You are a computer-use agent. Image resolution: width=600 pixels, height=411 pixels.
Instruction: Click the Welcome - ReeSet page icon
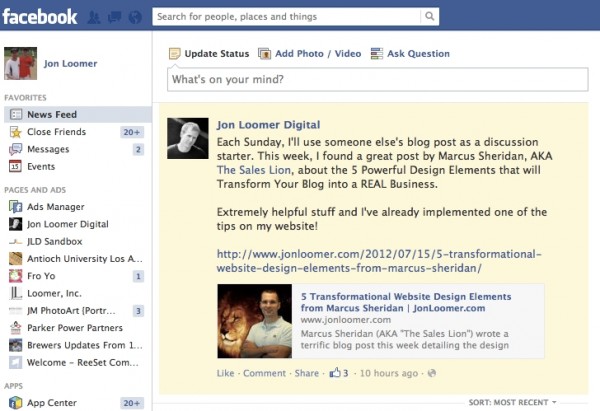(16, 362)
